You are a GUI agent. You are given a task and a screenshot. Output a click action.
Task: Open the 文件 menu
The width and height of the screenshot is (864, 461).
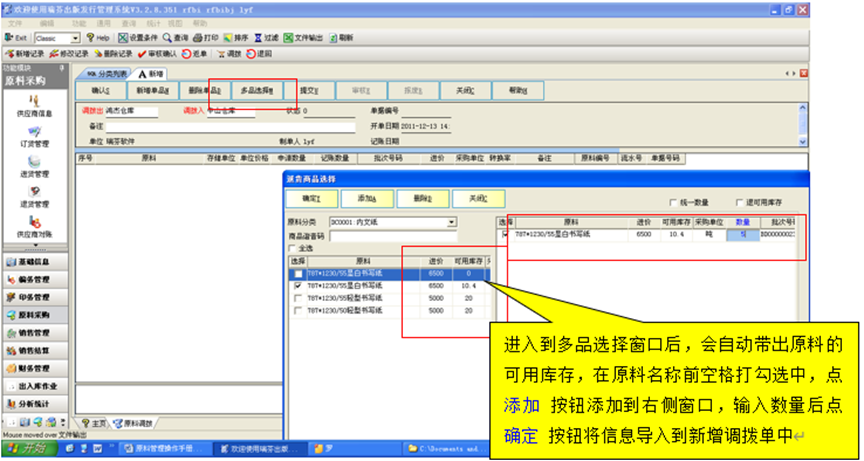click(15, 24)
